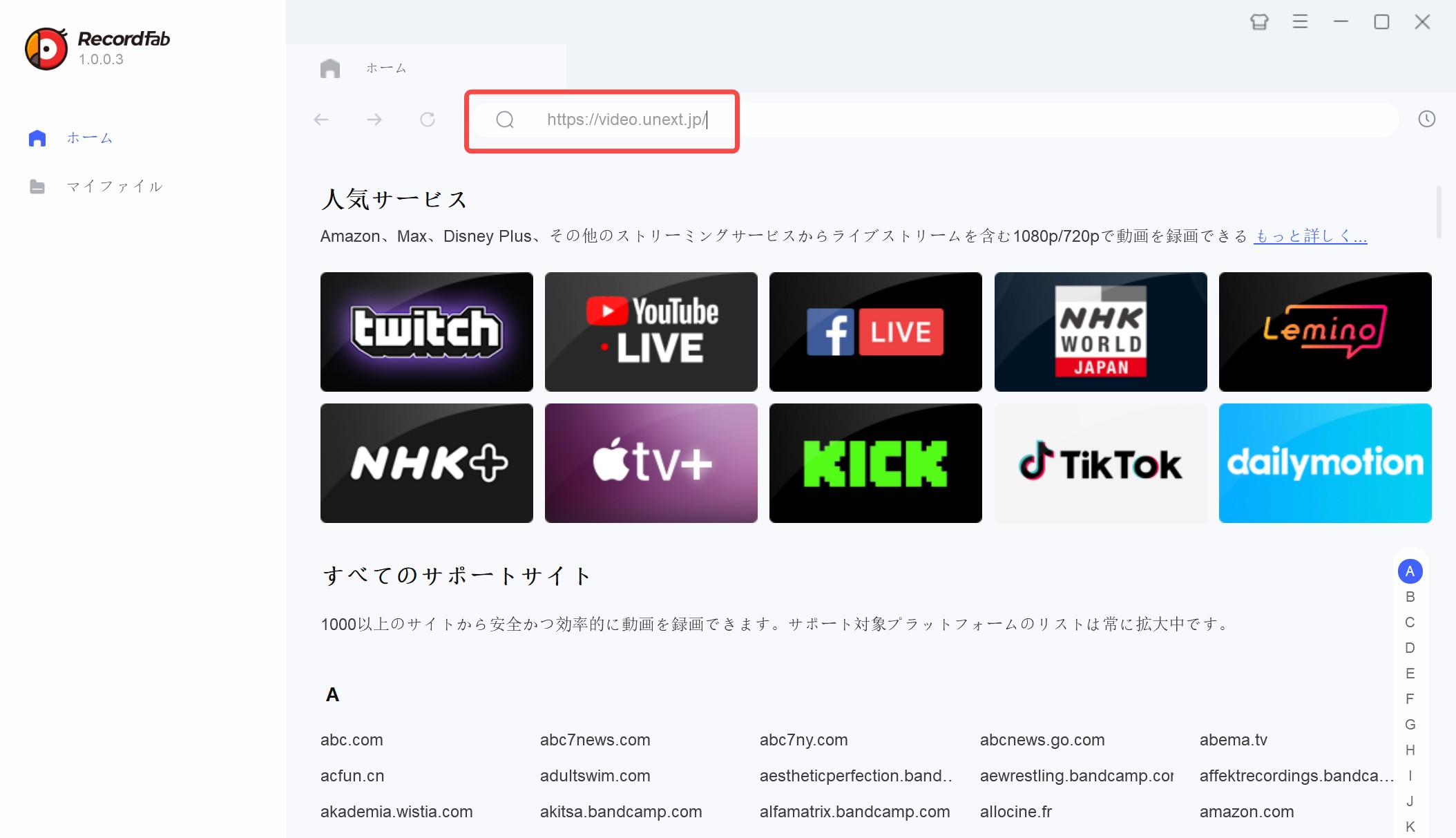The image size is (1456, 838).
Task: Open akademia.wistia.com site link
Action: (x=396, y=812)
